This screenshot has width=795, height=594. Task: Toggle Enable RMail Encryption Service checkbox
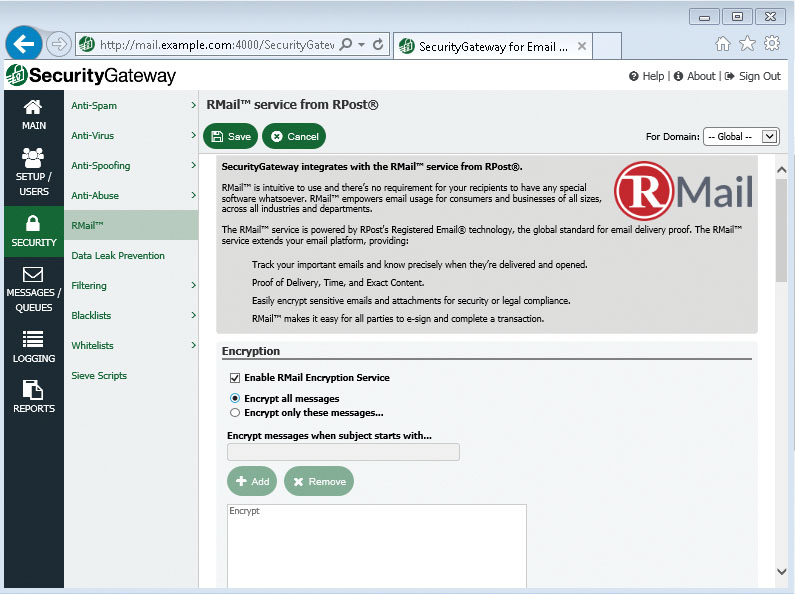(235, 378)
